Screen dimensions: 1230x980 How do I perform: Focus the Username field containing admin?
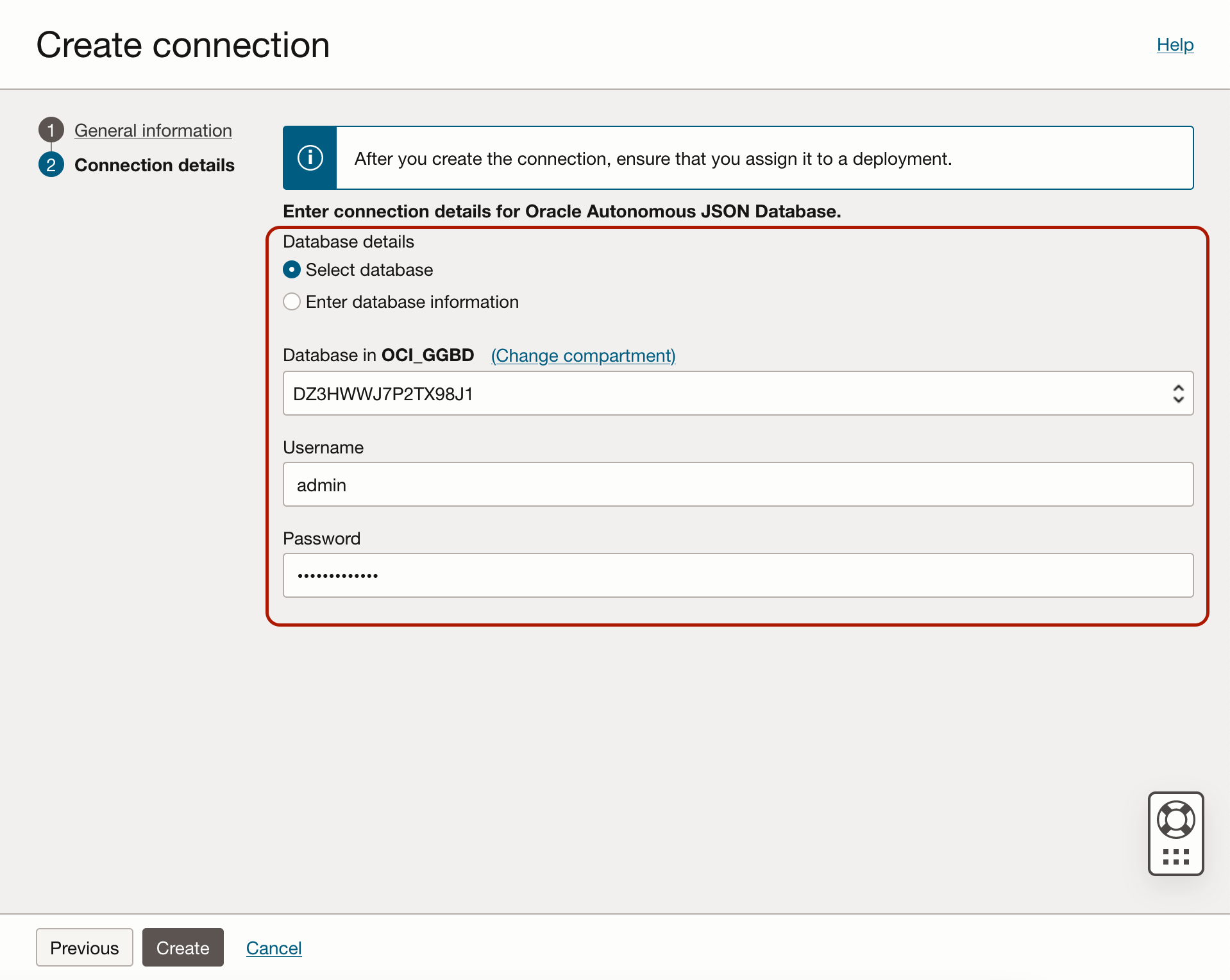click(737, 485)
